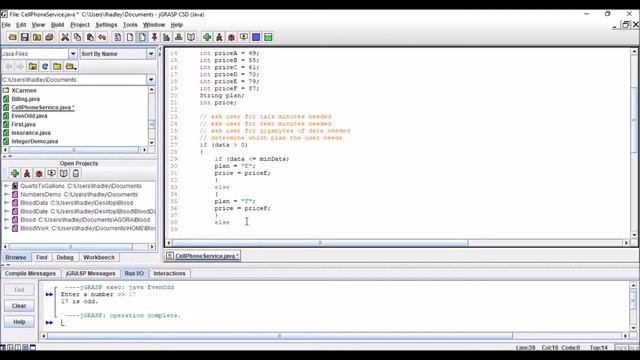This screenshot has width=640, height=360.
Task: Debug project using ladybug in Open Projects
Action: tap(39, 173)
